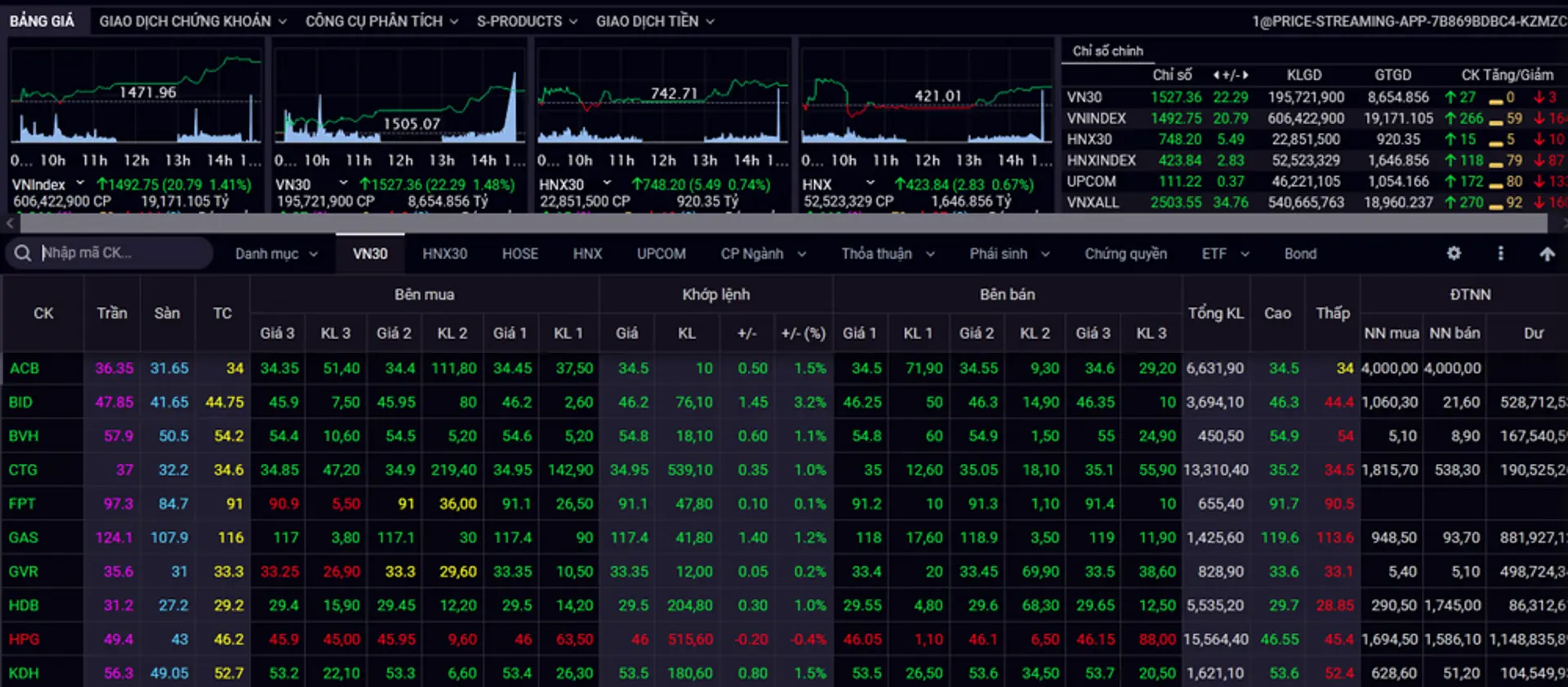The height and width of the screenshot is (687, 1568).
Task: Click VNXALL row in Chỉ số chính table
Action: coord(1315,203)
